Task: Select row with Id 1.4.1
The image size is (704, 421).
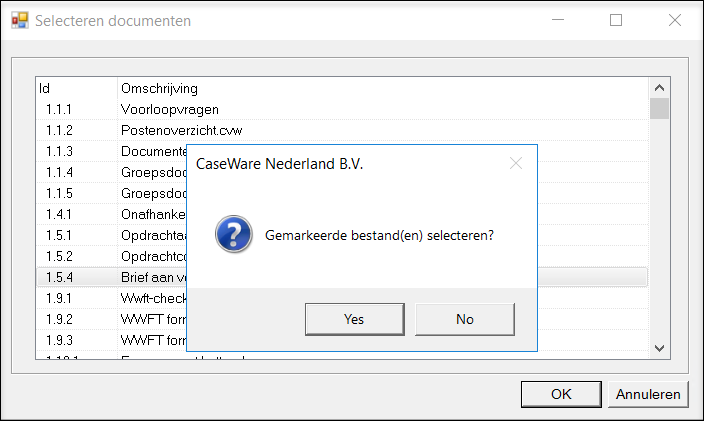Action: pyautogui.click(x=111, y=214)
